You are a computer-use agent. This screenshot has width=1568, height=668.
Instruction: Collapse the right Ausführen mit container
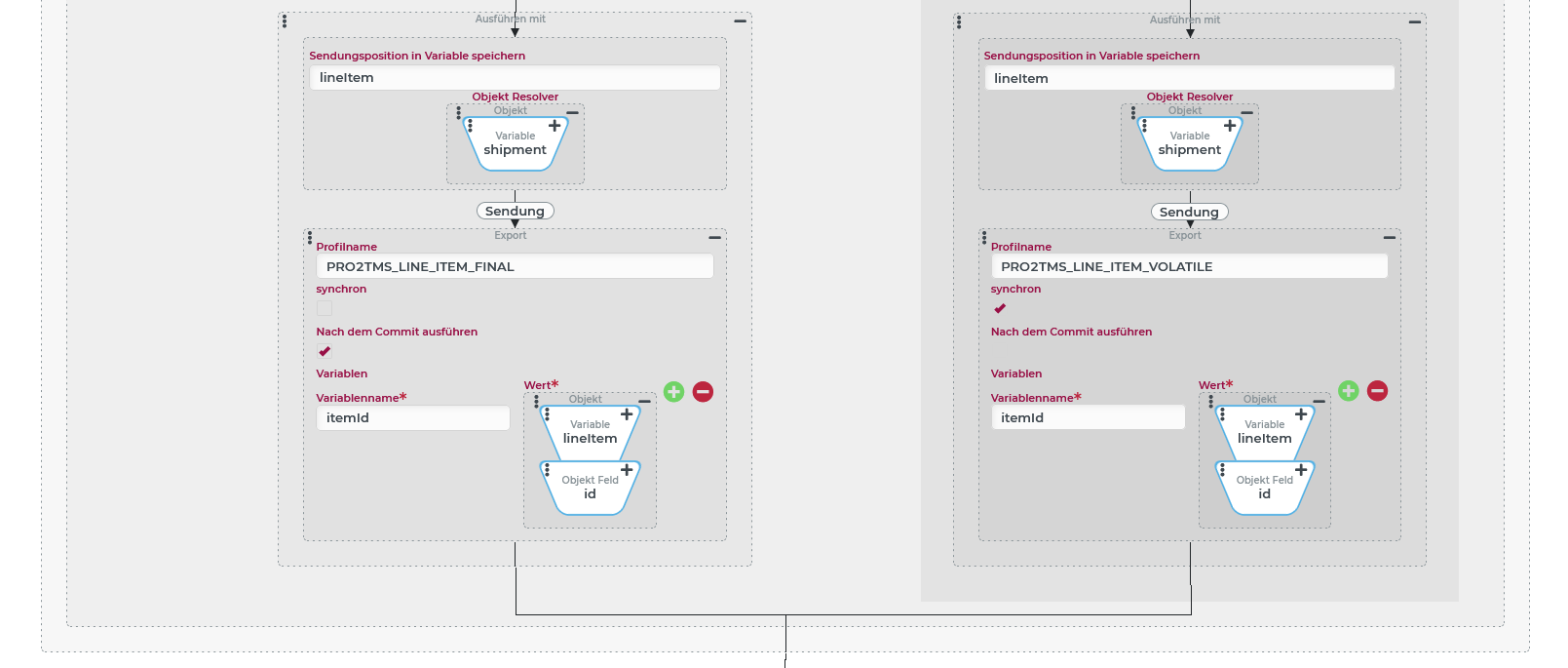(x=1414, y=21)
